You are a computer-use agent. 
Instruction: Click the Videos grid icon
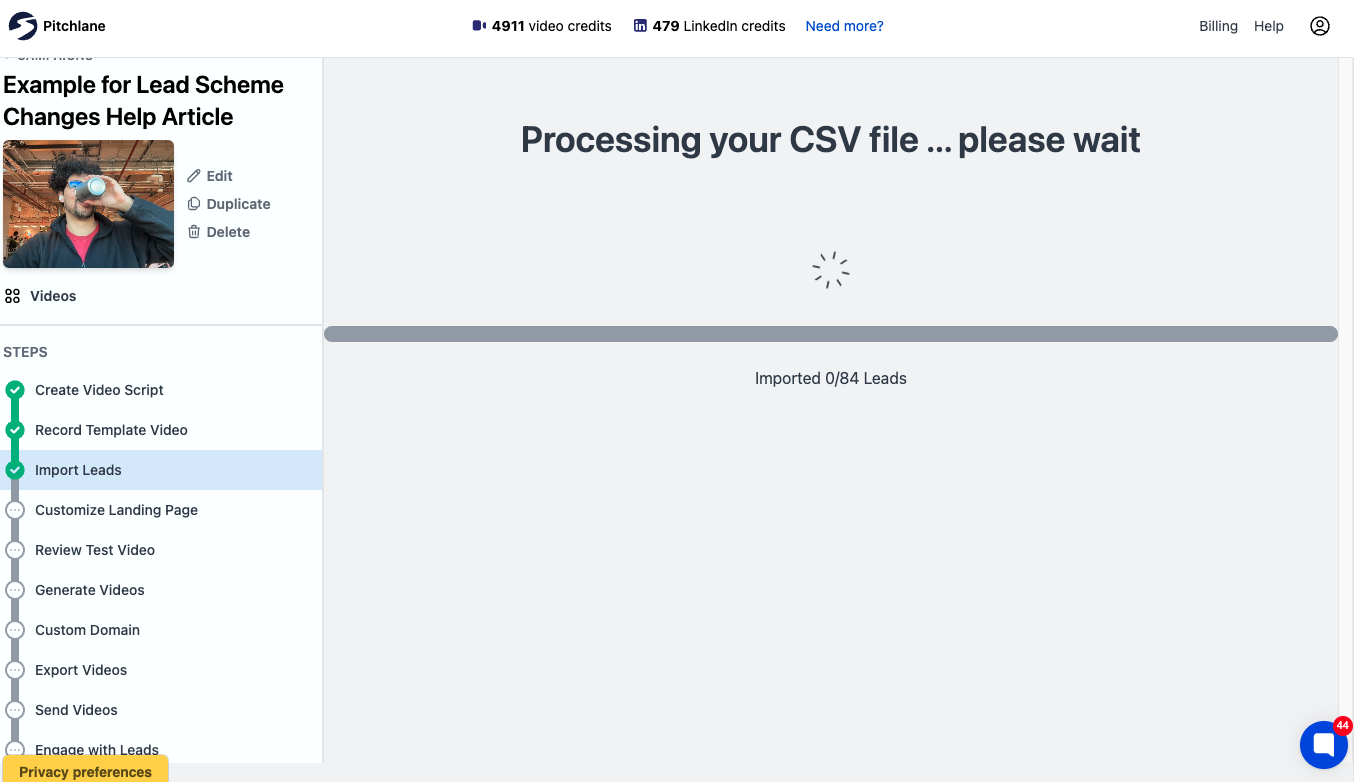[12, 296]
